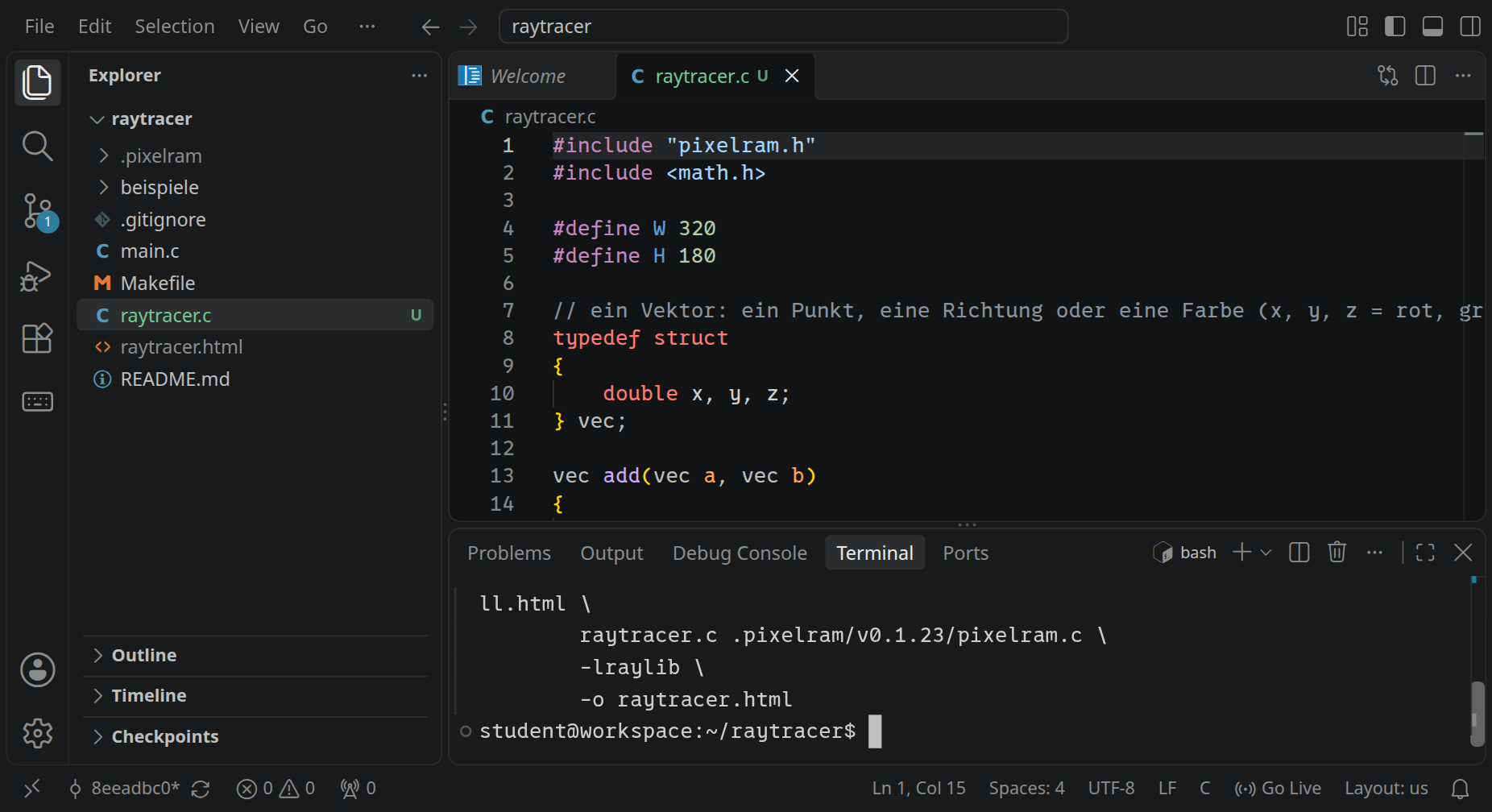
Task: Open the View menu
Action: click(x=259, y=27)
